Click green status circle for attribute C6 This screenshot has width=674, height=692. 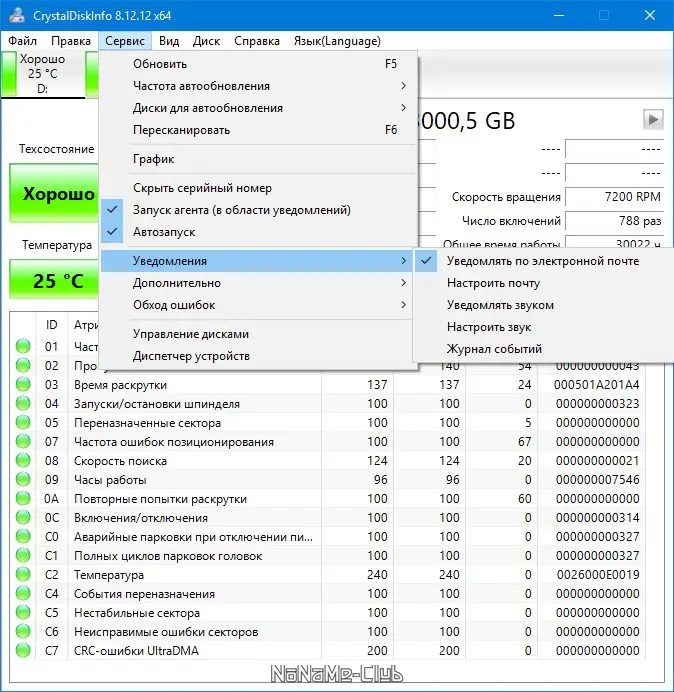(23, 631)
